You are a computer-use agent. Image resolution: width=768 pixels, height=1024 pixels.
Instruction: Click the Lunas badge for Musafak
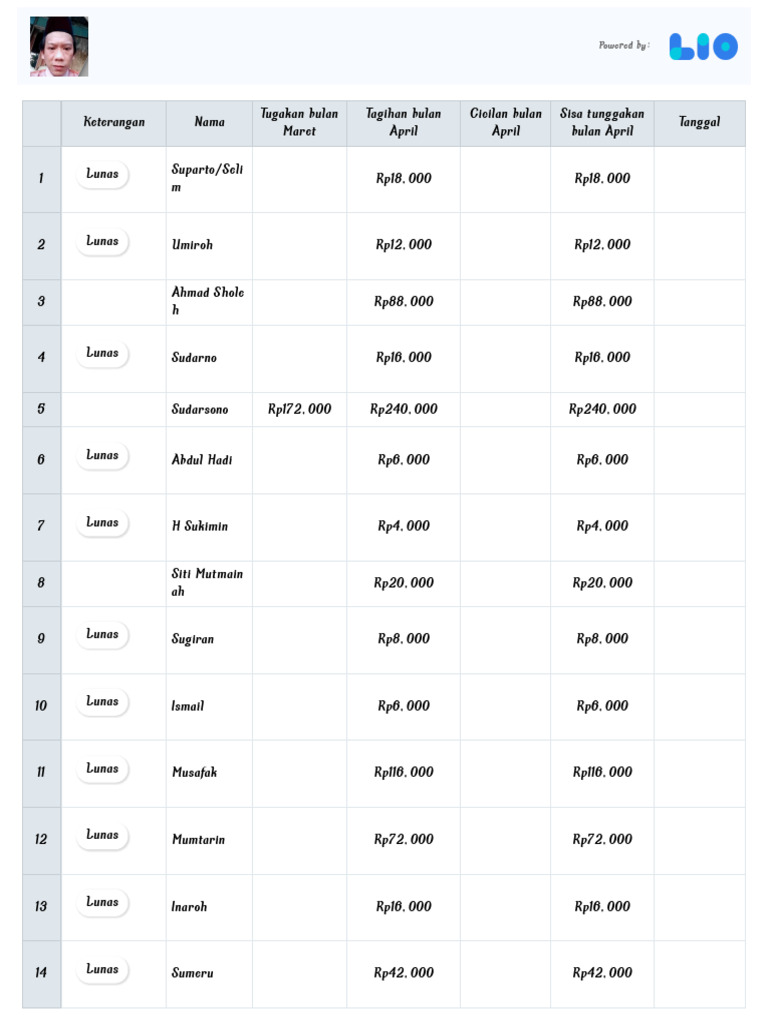102,768
